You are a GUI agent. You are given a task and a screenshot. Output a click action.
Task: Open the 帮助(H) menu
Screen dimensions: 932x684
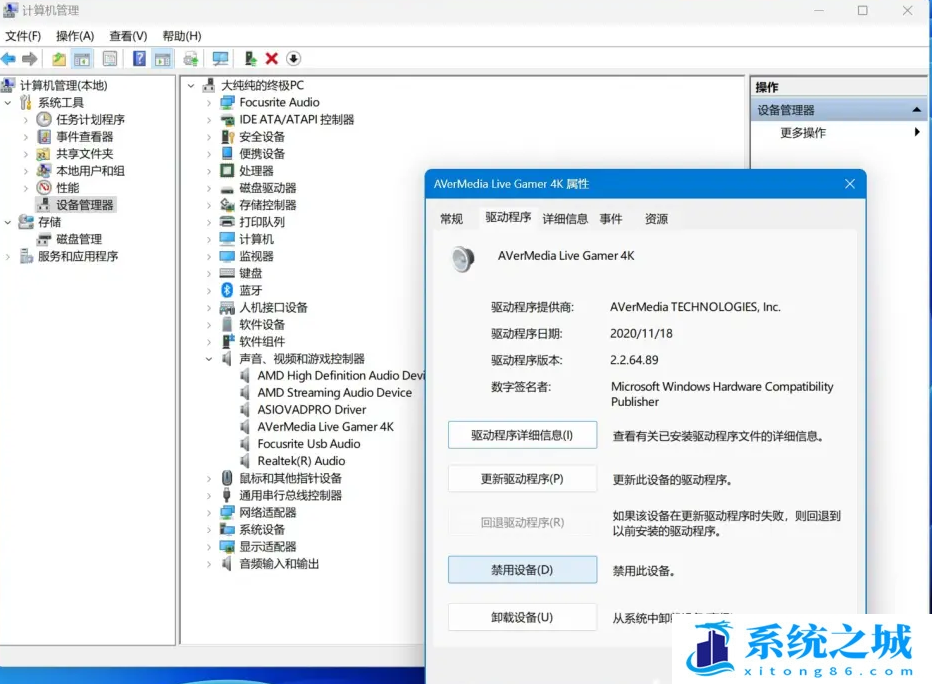tap(182, 36)
